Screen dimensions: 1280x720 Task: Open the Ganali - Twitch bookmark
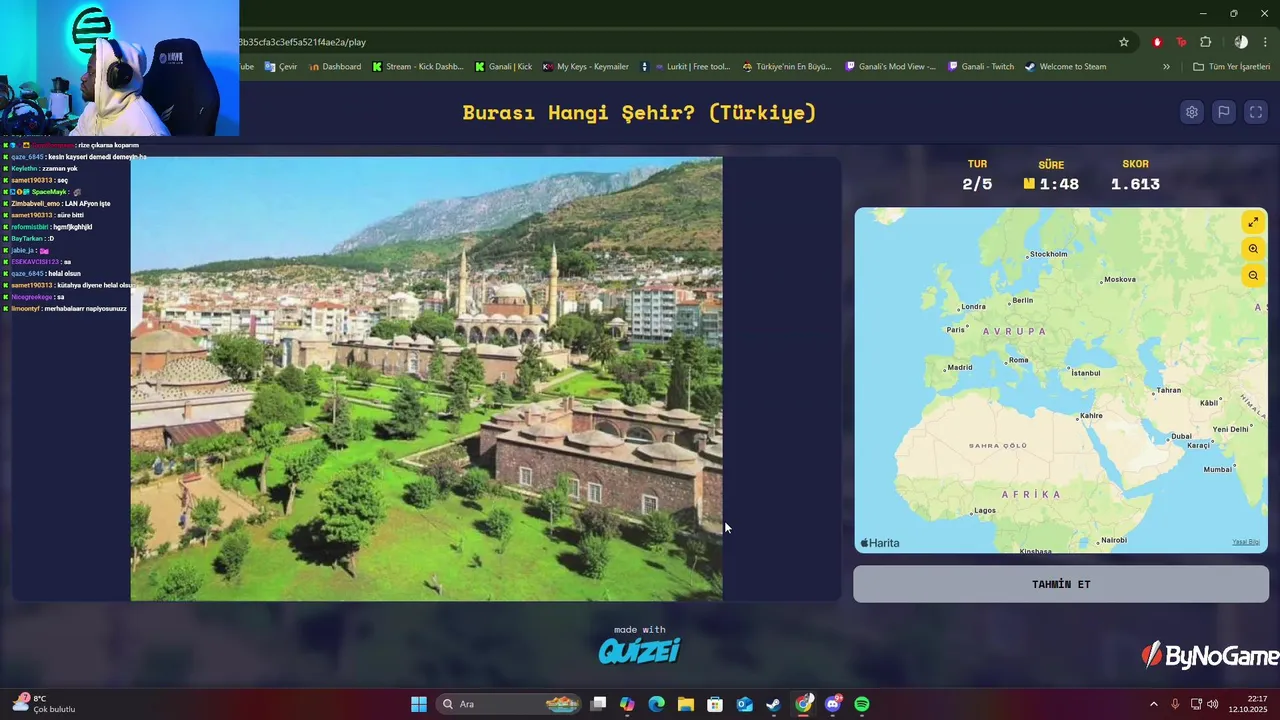tap(980, 67)
